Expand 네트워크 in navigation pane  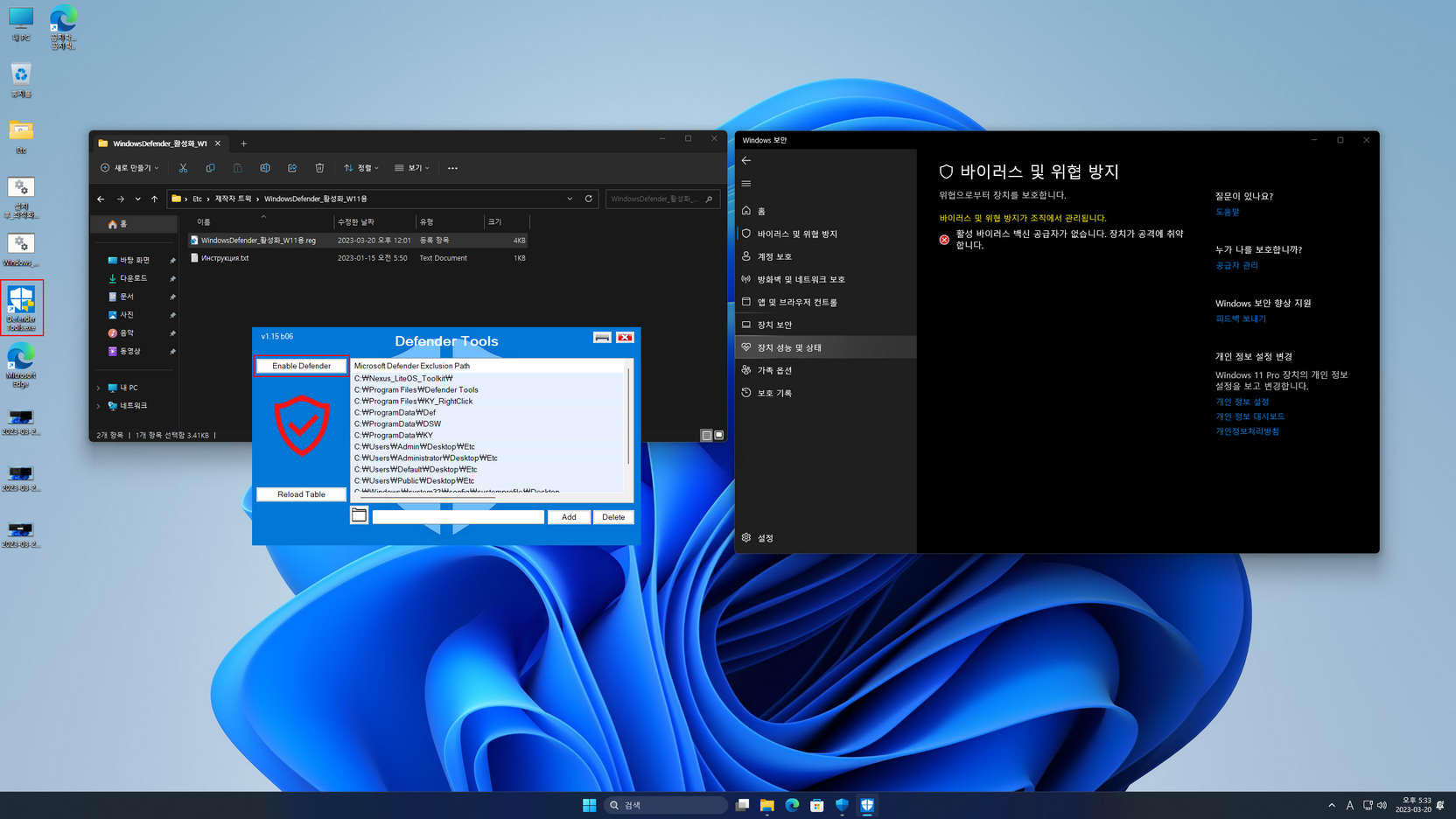tap(98, 406)
